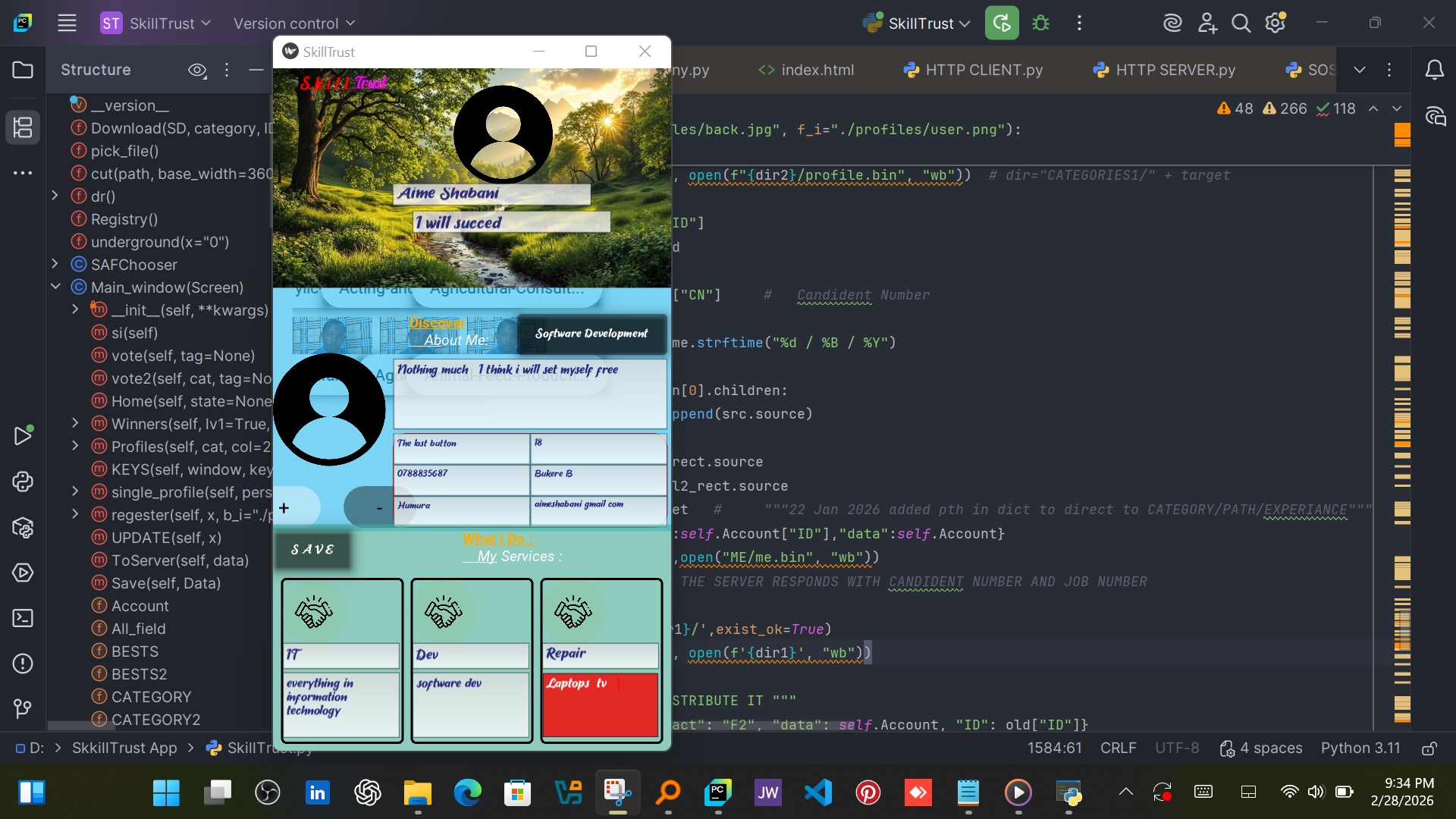Click the red Laptops tv description field
This screenshot has height=819, width=1456.
pos(600,704)
